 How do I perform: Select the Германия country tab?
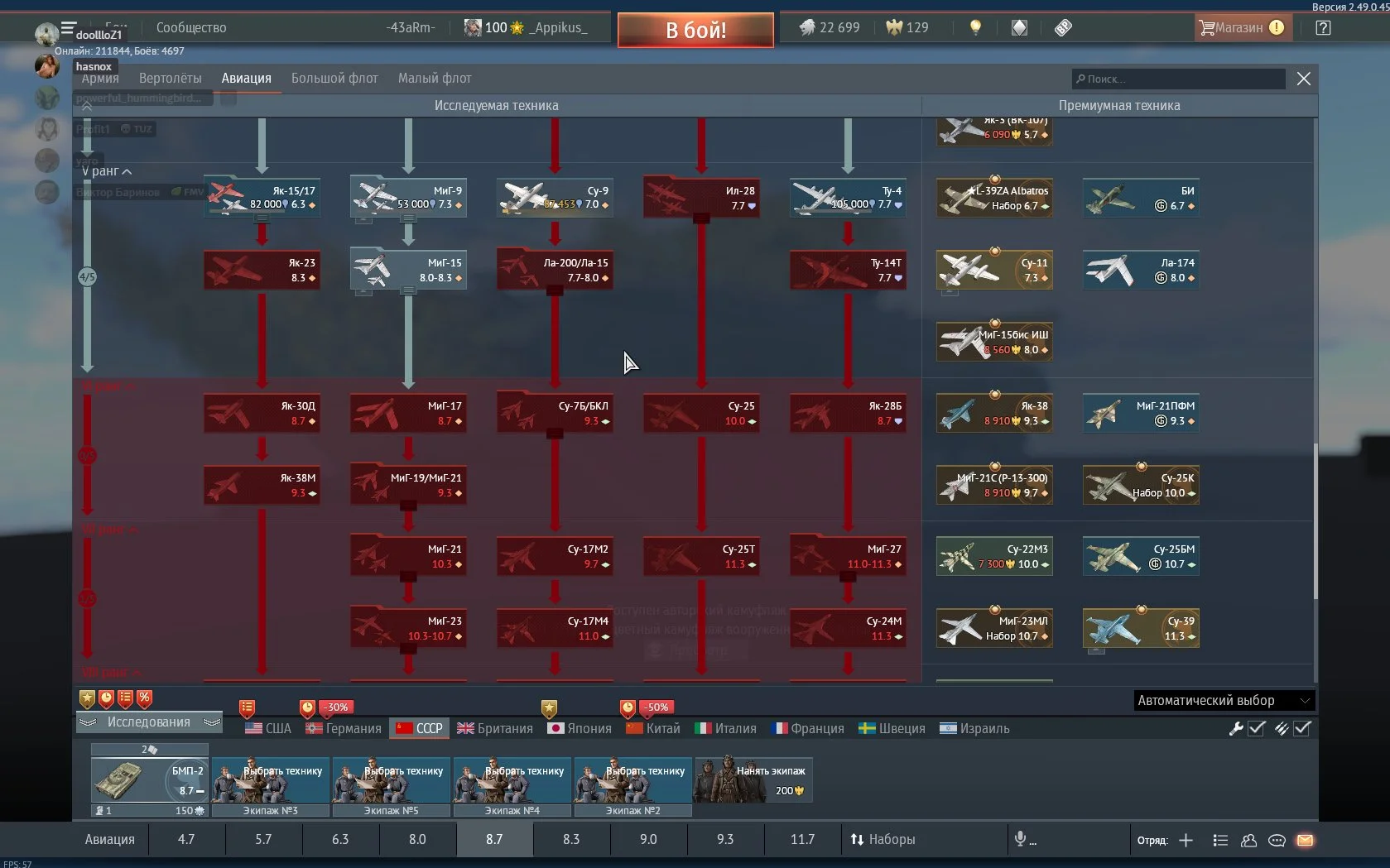[344, 728]
